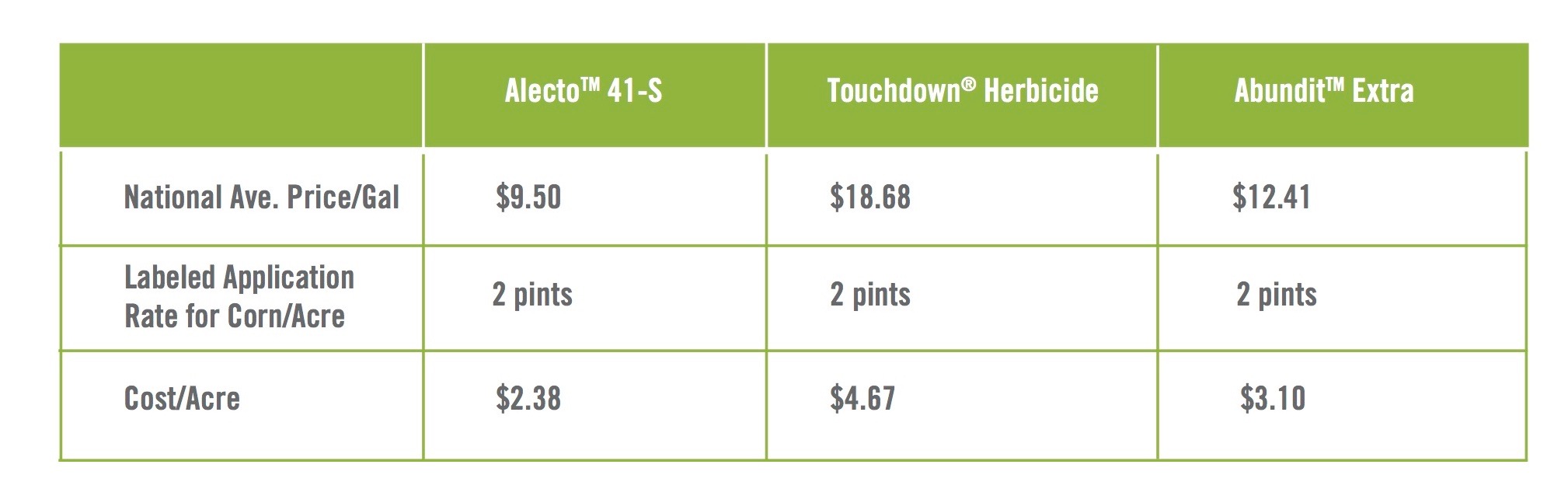
Task: Click the $9.50 price cell
Action: click(528, 197)
